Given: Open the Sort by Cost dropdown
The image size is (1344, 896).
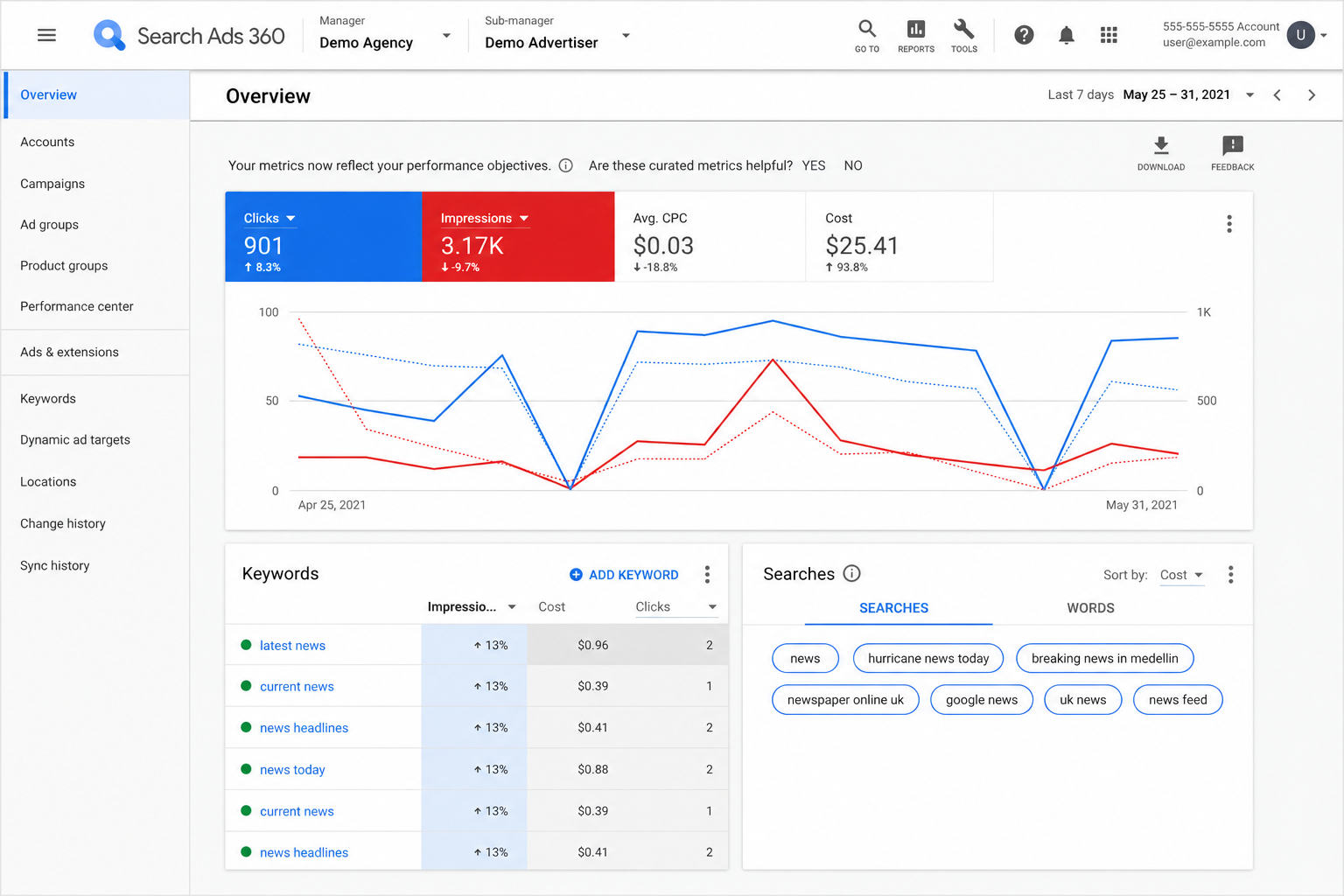Looking at the screenshot, I should pyautogui.click(x=1182, y=575).
